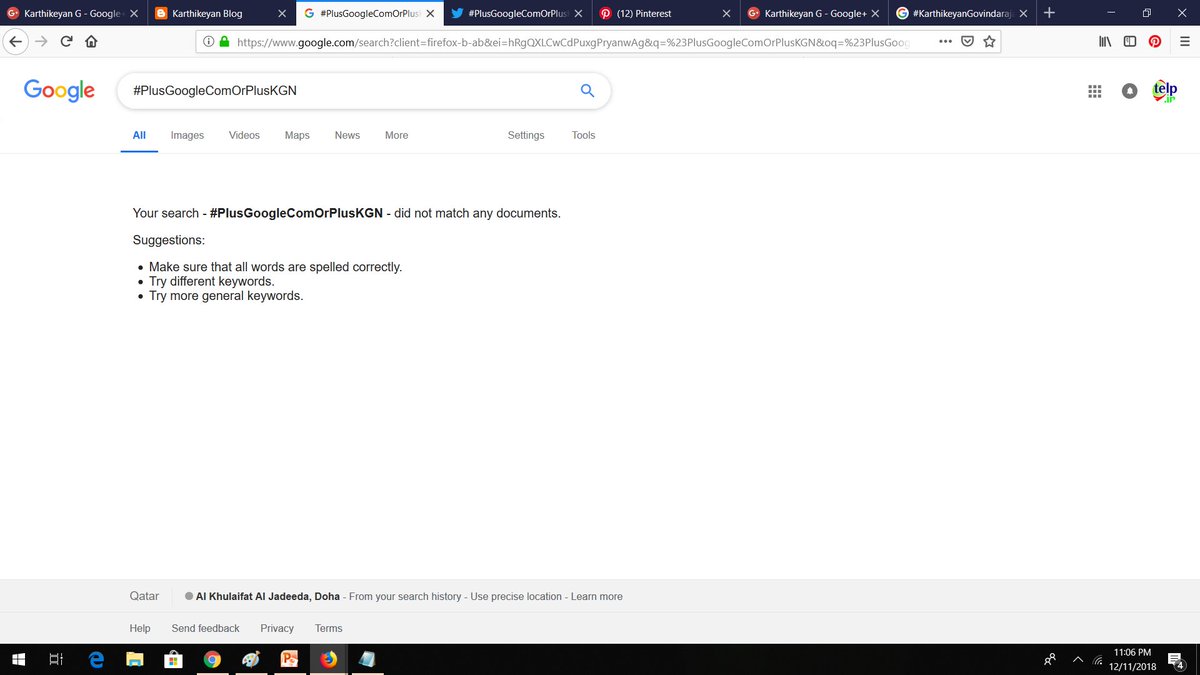Select the All results tab
This screenshot has width=1200, height=675.
139,135
